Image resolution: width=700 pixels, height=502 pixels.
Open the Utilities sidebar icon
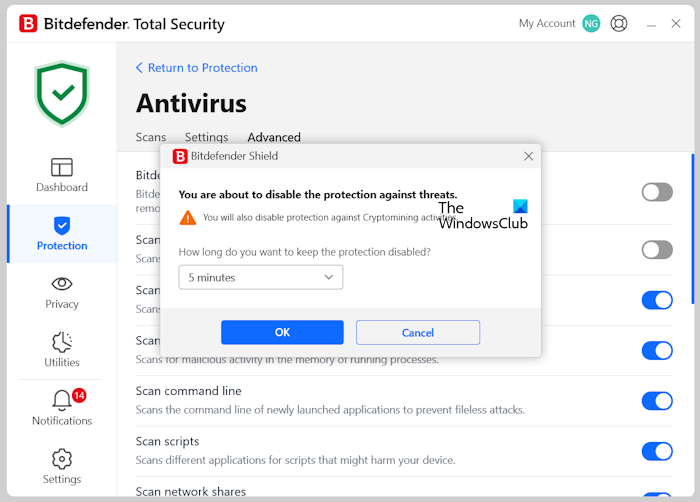62,343
